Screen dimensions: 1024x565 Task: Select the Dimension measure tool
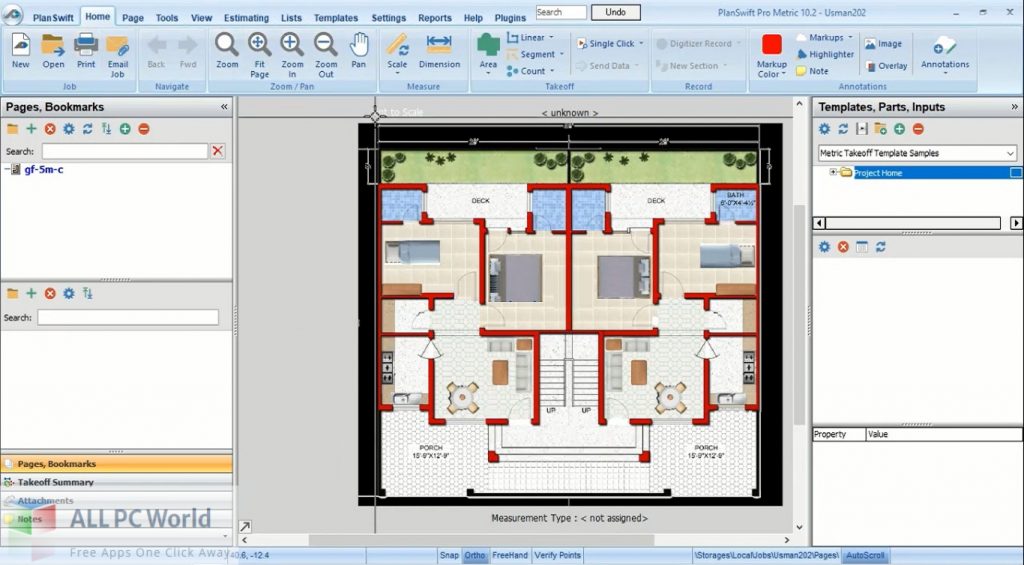439,45
